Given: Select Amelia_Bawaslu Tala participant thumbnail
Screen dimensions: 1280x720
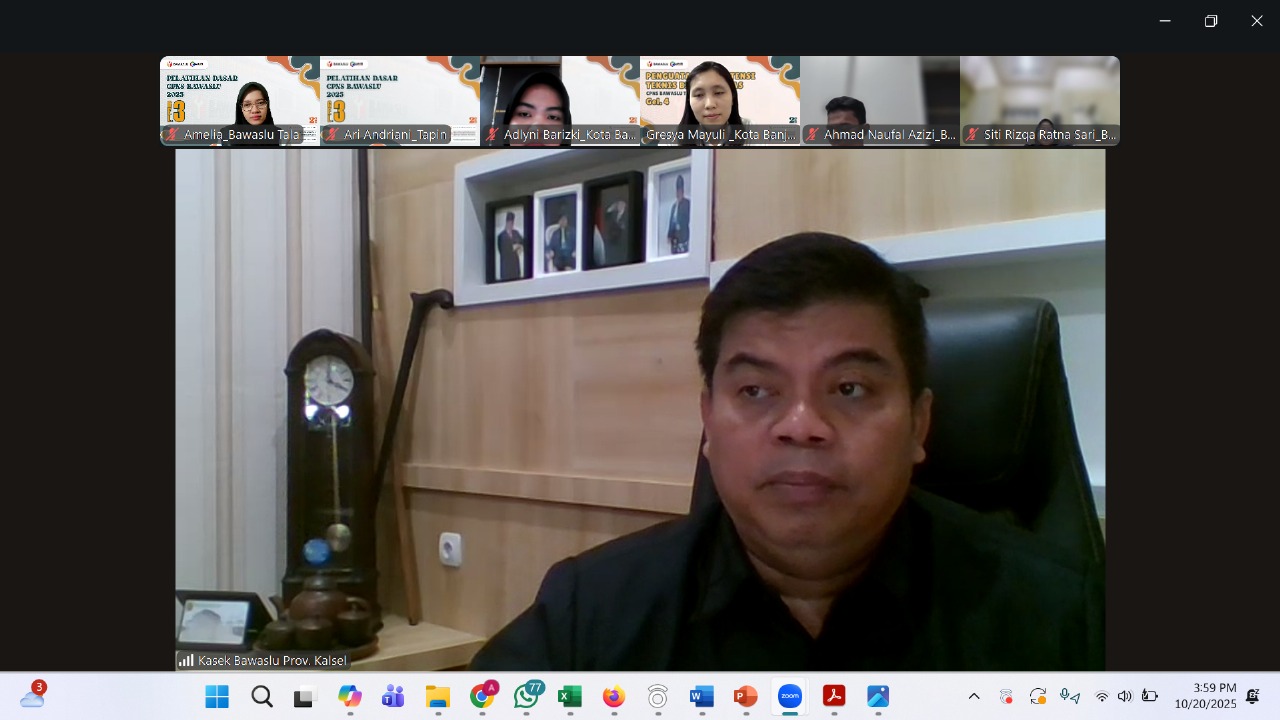Looking at the screenshot, I should click(240, 100).
